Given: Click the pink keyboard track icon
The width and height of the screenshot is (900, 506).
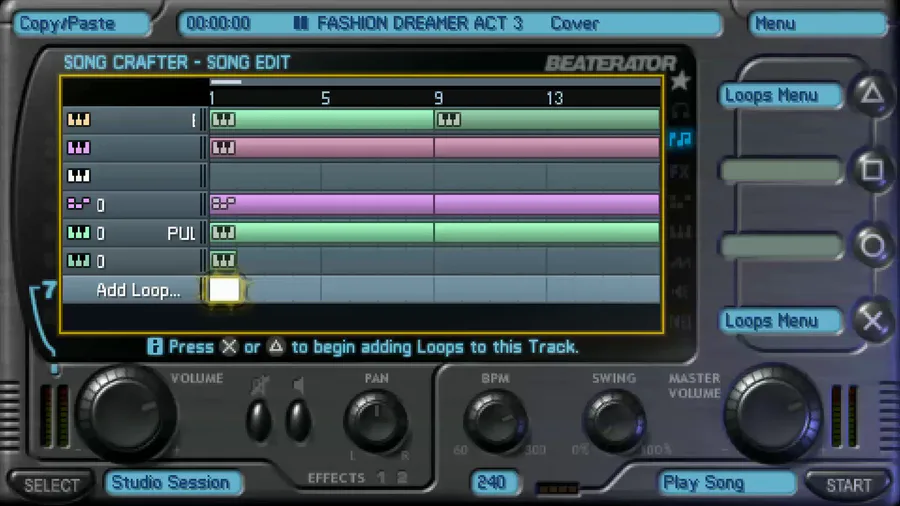Looking at the screenshot, I should tap(79, 147).
